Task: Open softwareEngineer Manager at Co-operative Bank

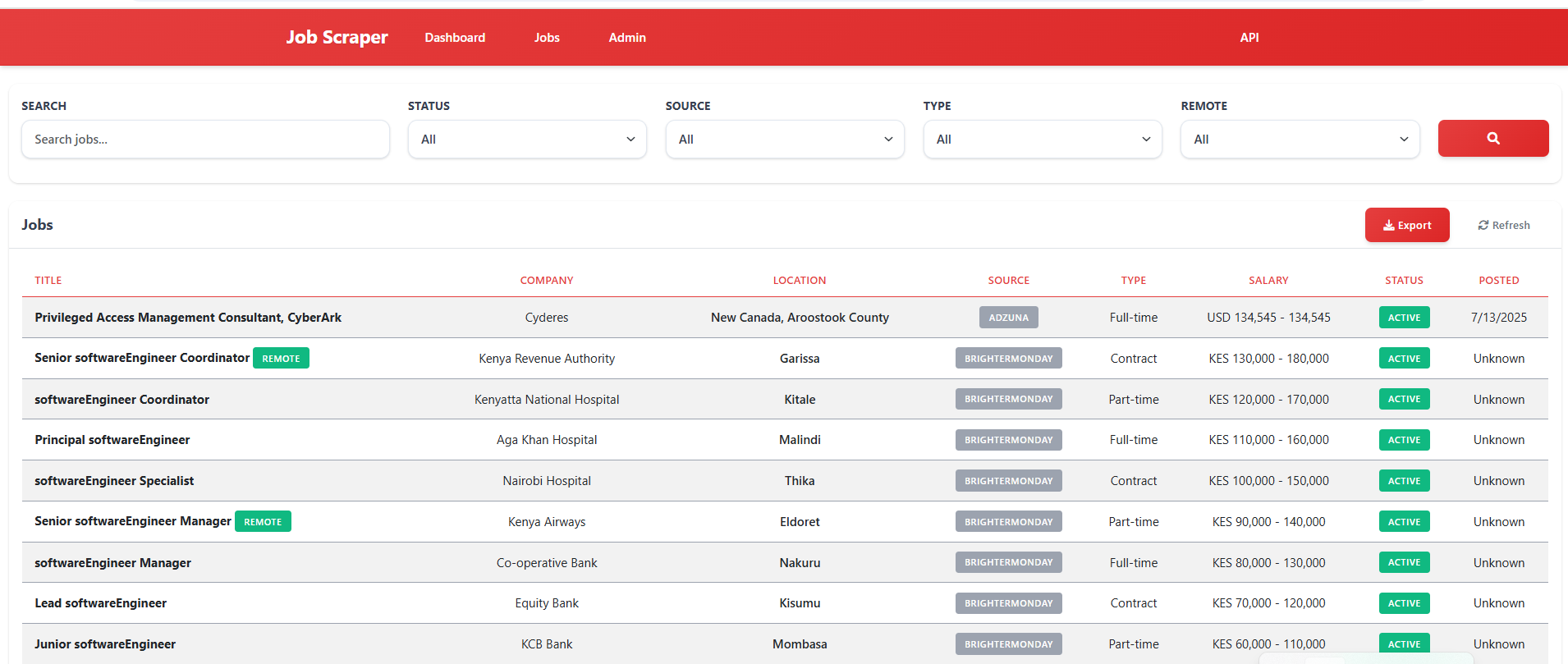Action: tap(112, 563)
